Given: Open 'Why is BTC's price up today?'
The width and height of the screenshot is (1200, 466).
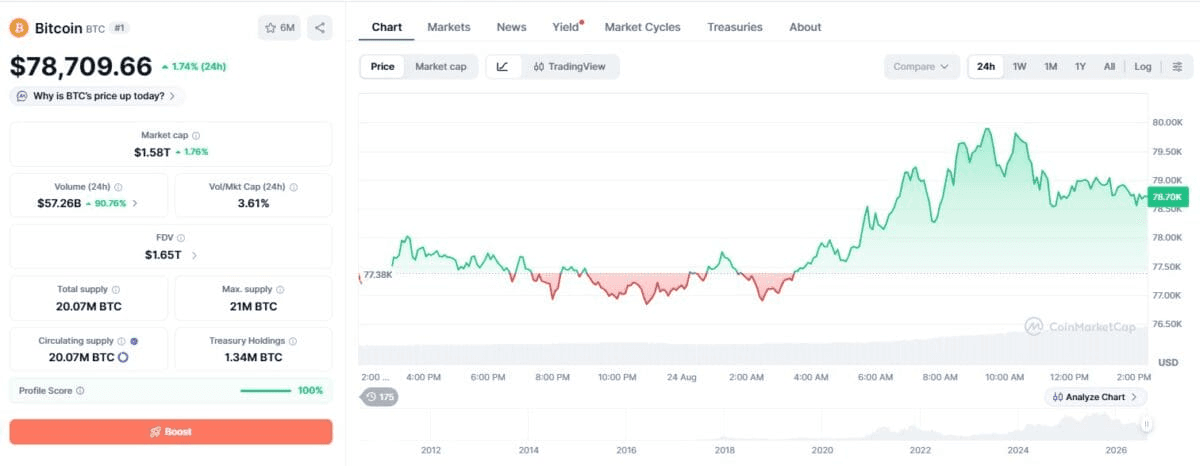Looking at the screenshot, I should click(98, 96).
